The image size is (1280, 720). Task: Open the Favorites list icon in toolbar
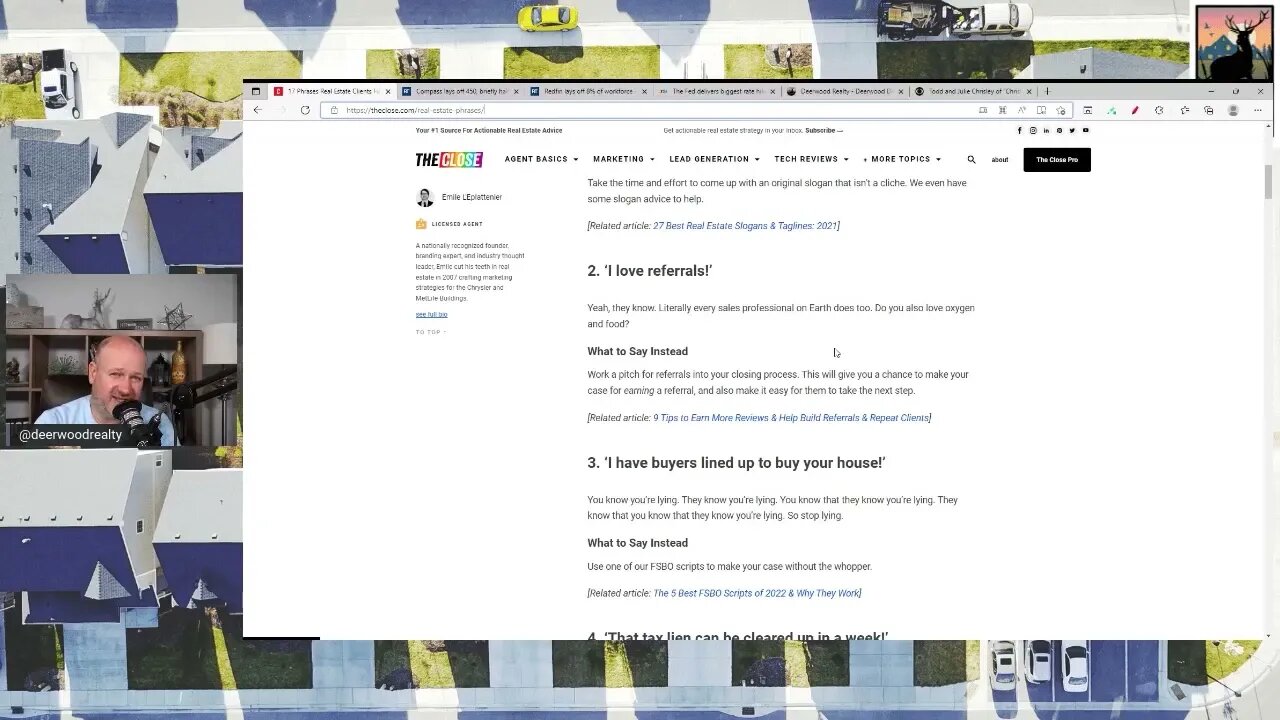pos(1185,110)
